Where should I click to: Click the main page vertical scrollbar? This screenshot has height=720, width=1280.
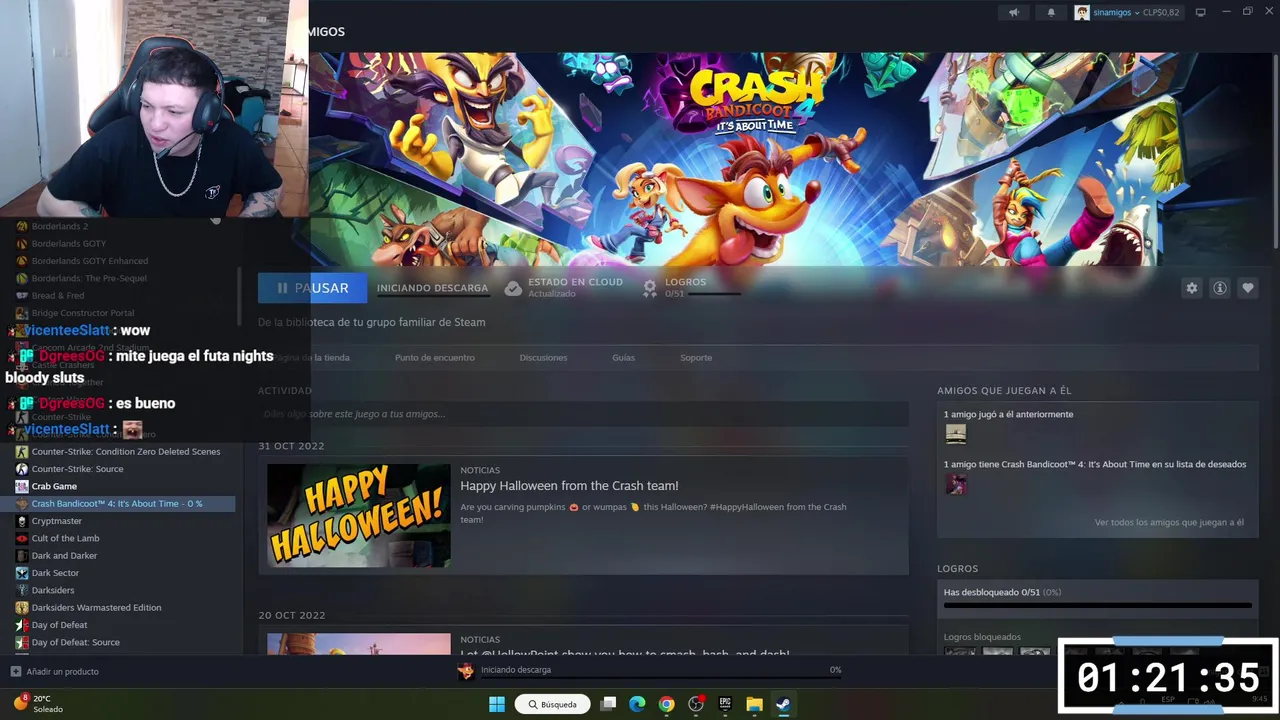[1275, 150]
